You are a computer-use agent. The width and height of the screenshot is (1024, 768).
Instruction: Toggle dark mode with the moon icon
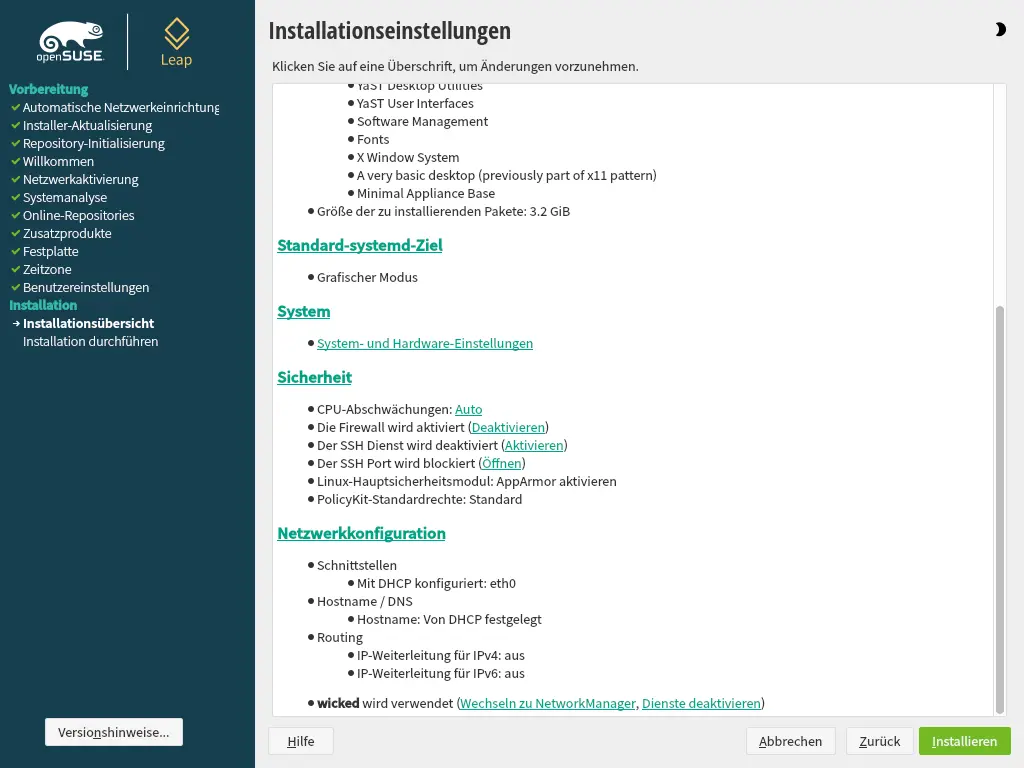(x=1000, y=30)
